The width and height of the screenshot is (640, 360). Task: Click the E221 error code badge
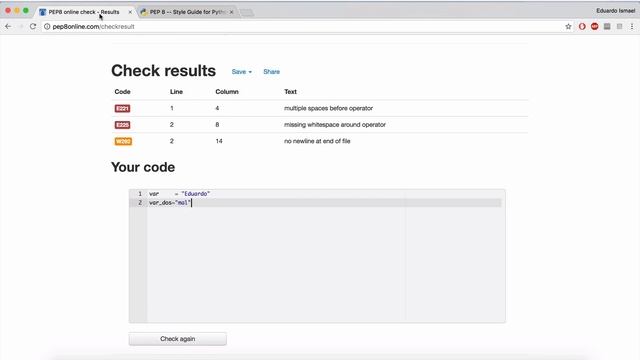pyautogui.click(x=122, y=108)
